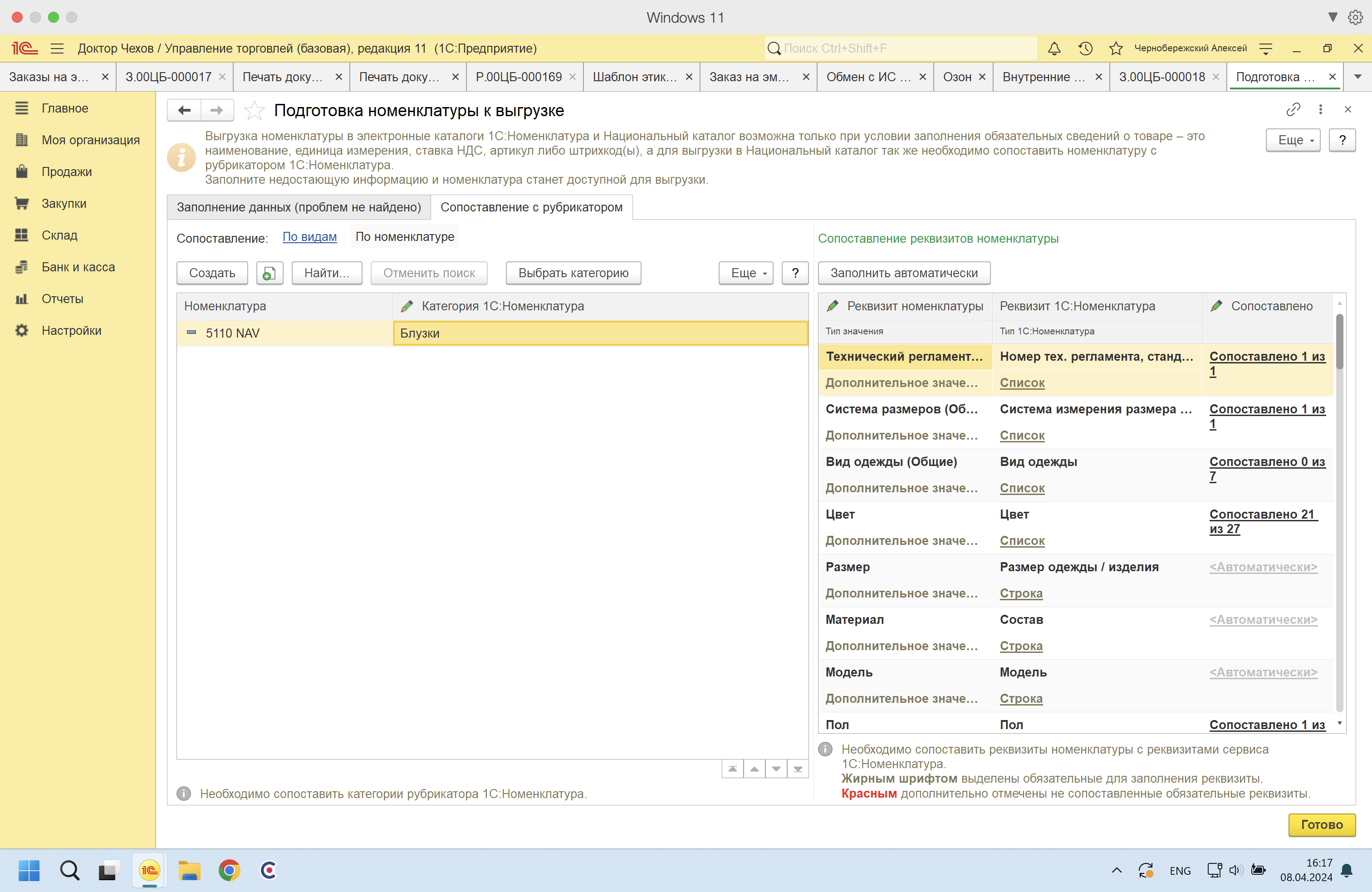Click the create-by-copy document icon

point(269,273)
